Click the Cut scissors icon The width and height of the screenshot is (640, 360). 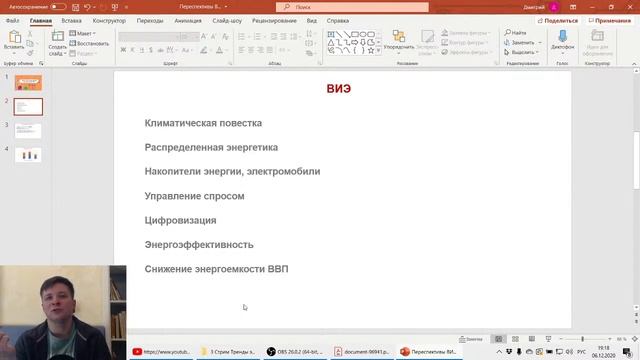(x=30, y=34)
